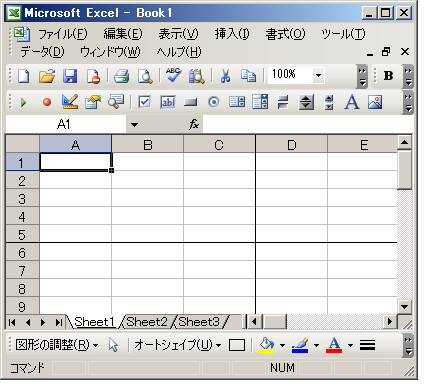
Task: Open the 挿入(I) menu
Action: 232,34
